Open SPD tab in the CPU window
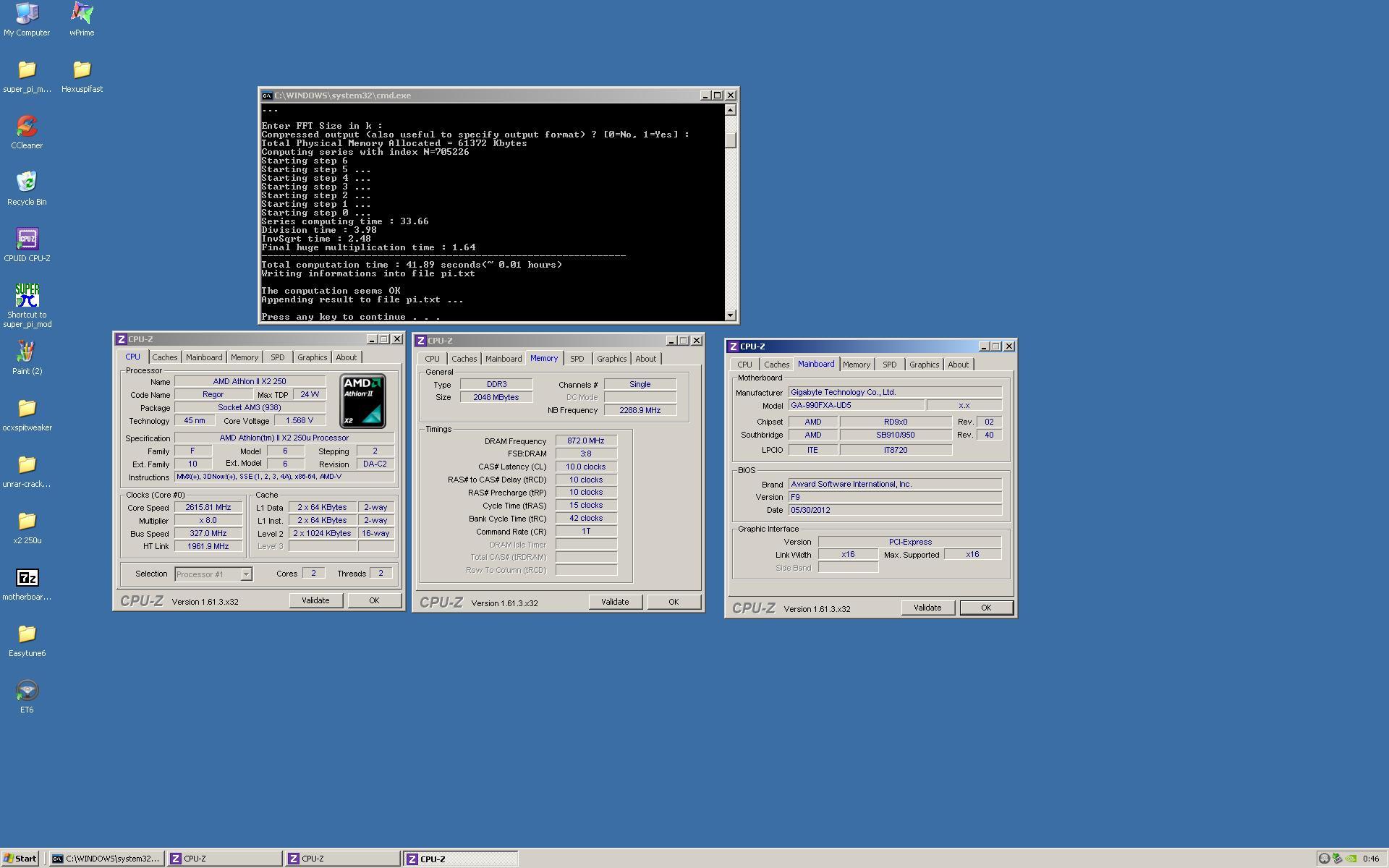 [278, 357]
